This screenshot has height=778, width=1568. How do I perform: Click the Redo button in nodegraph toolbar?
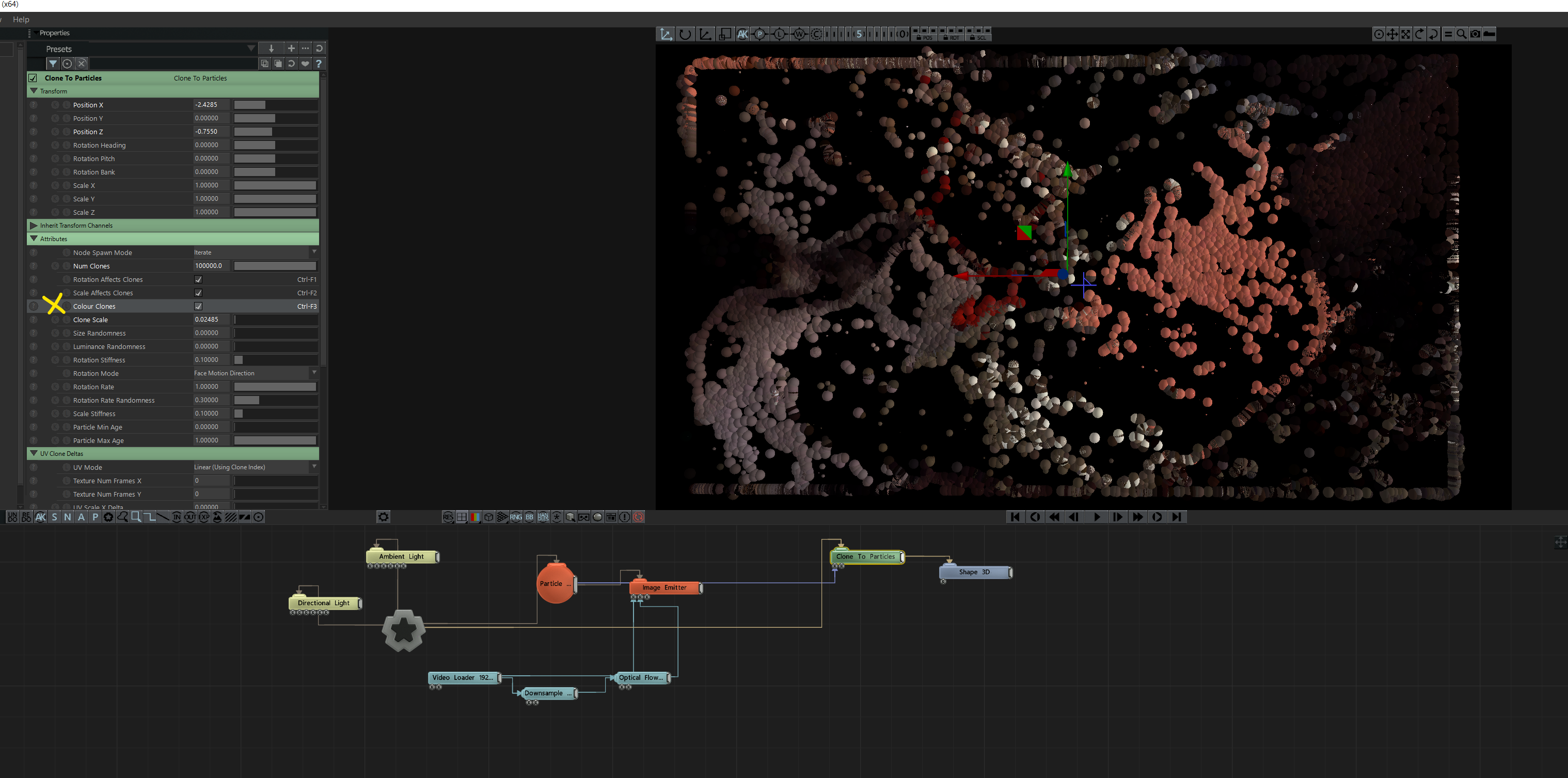pos(26,517)
